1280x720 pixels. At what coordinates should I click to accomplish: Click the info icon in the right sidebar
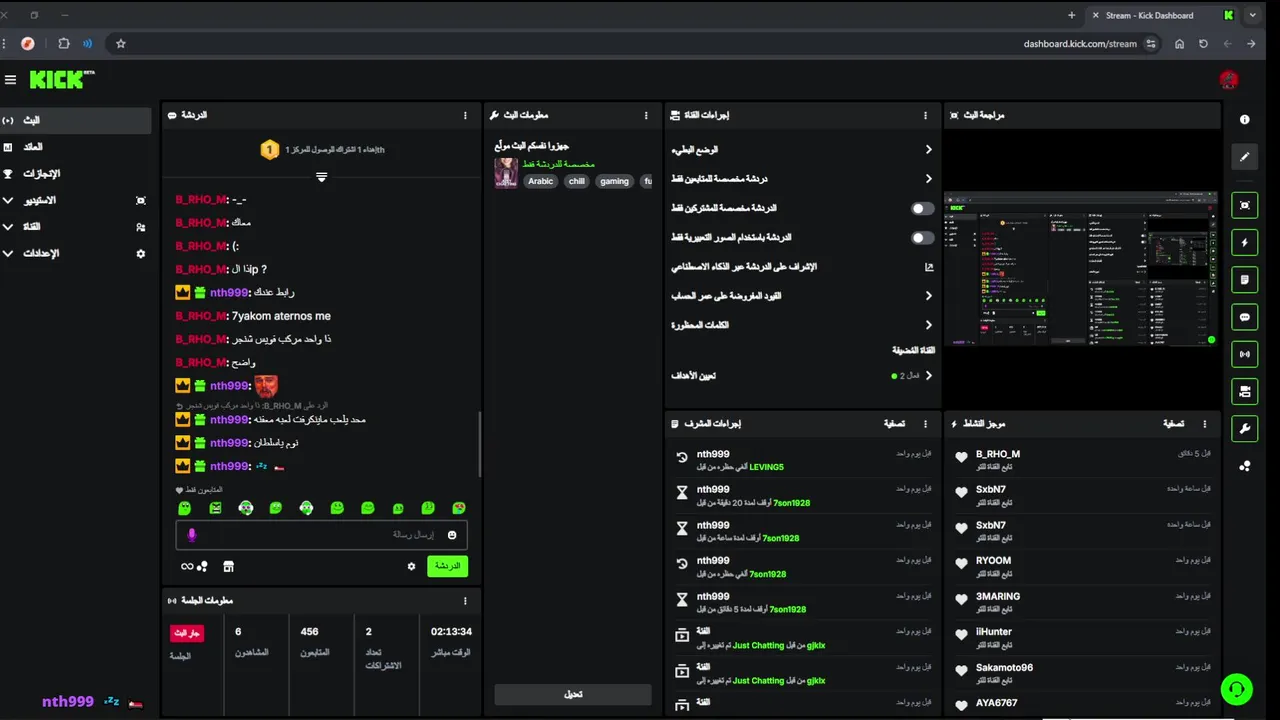click(1245, 119)
